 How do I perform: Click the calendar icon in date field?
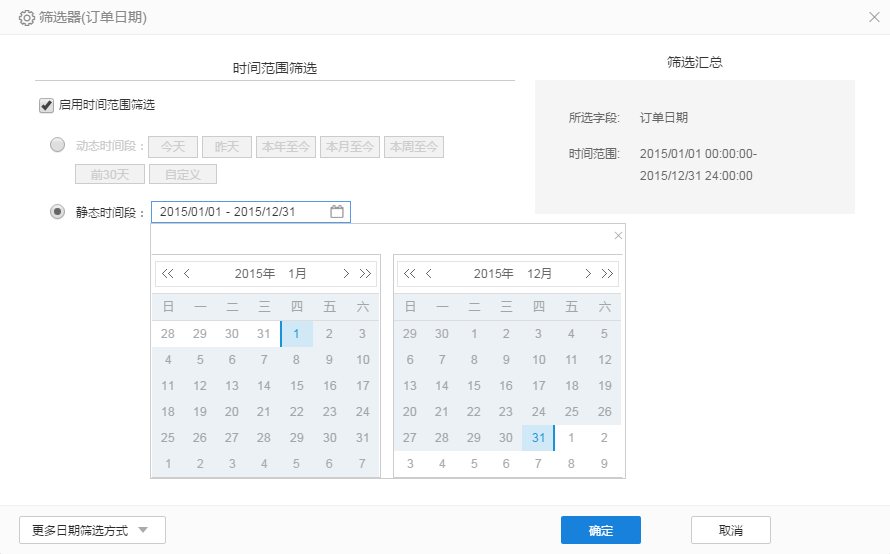337,212
